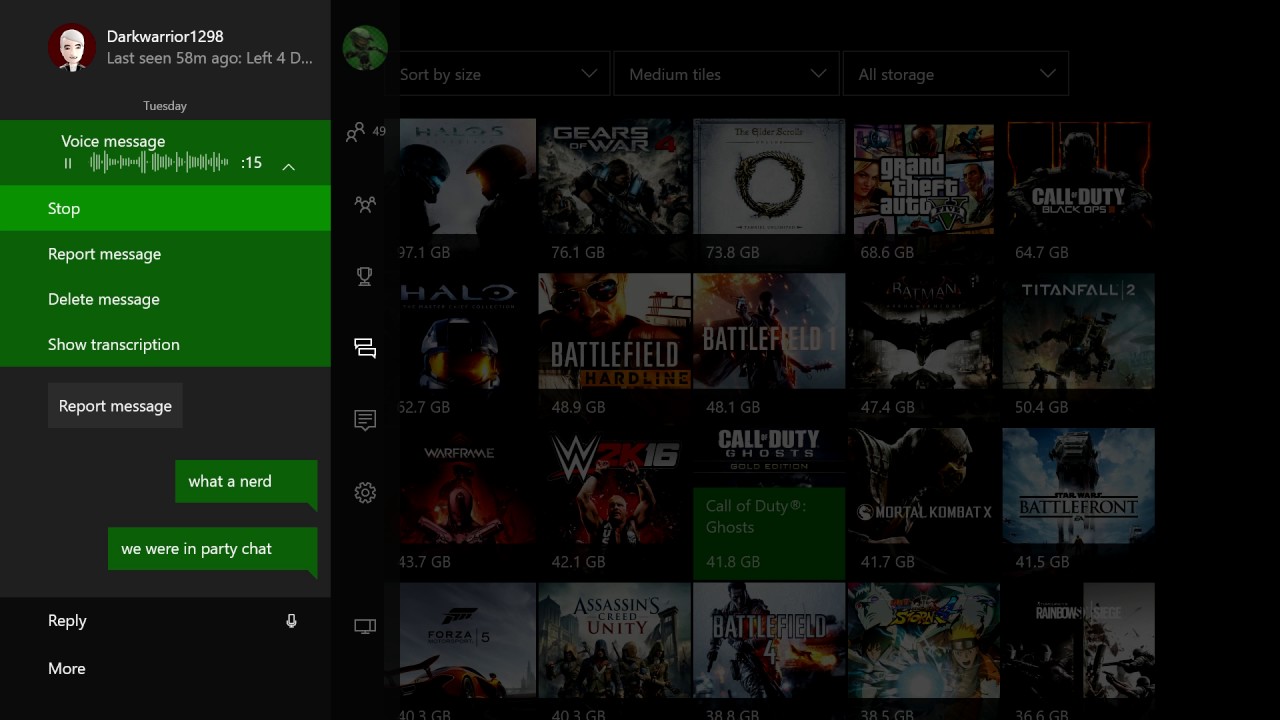
Task: Open the Party group icon
Action: click(365, 205)
